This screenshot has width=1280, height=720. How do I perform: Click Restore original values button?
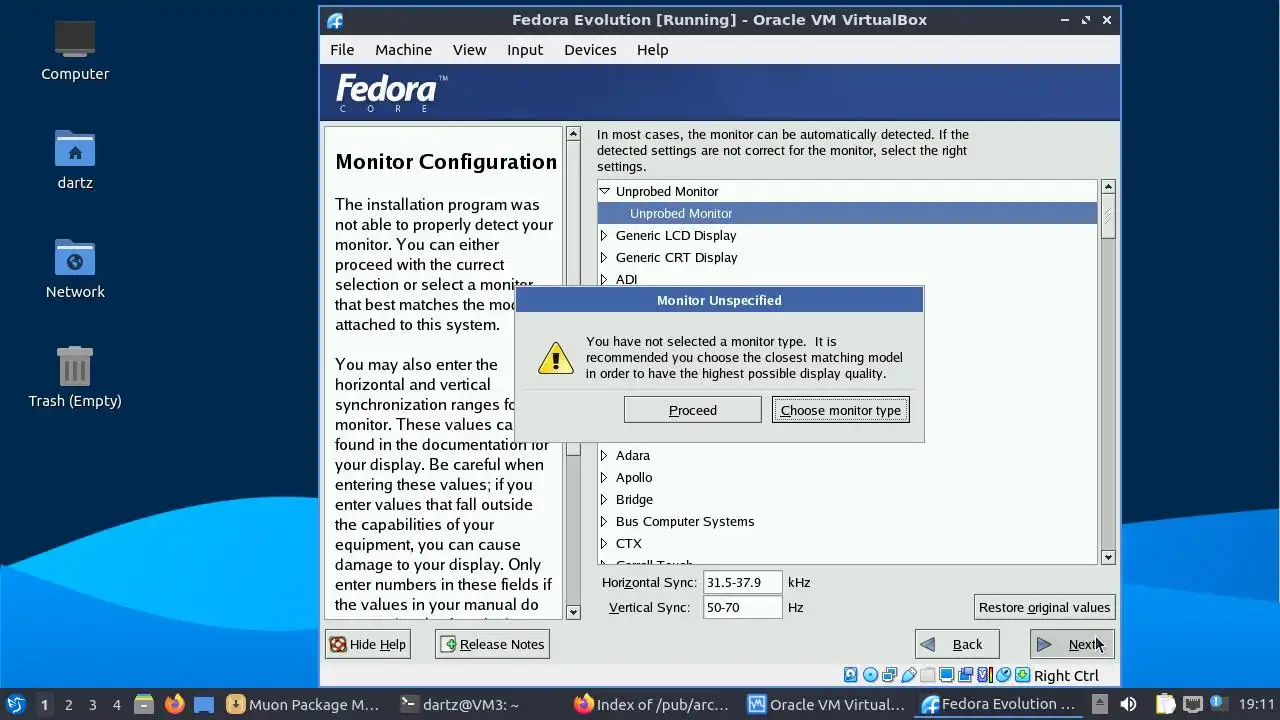pyautogui.click(x=1044, y=607)
